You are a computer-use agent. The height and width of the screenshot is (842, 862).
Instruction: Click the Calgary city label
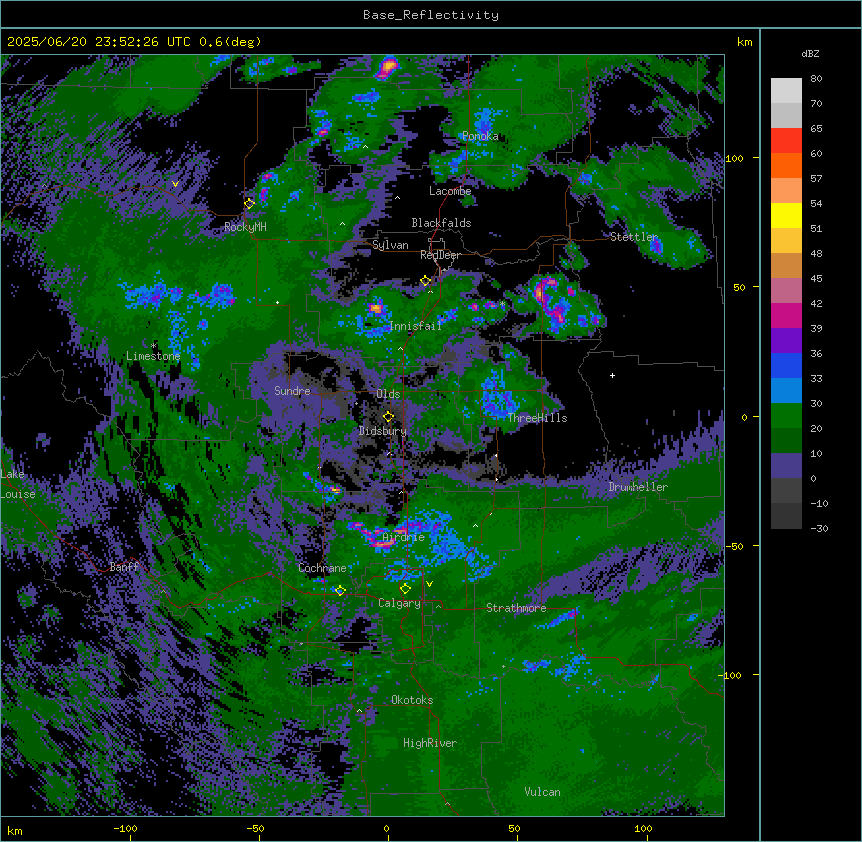(x=399, y=603)
